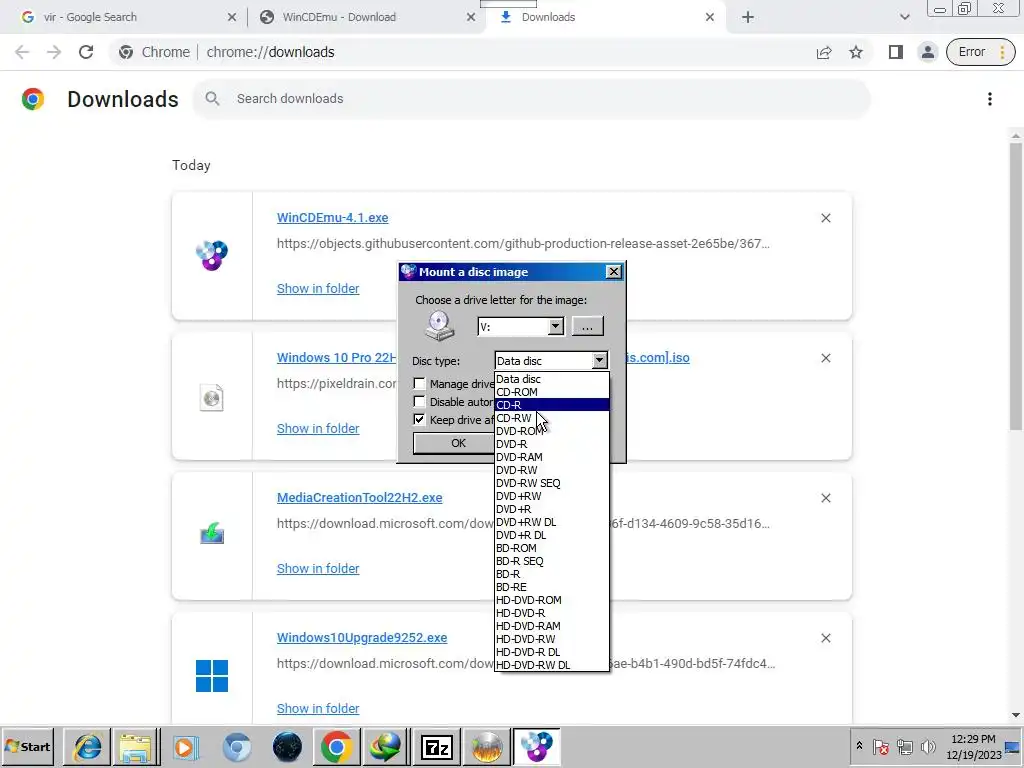Open 7-Zip from the taskbar
Image resolution: width=1024 pixels, height=768 pixels.
[437, 747]
